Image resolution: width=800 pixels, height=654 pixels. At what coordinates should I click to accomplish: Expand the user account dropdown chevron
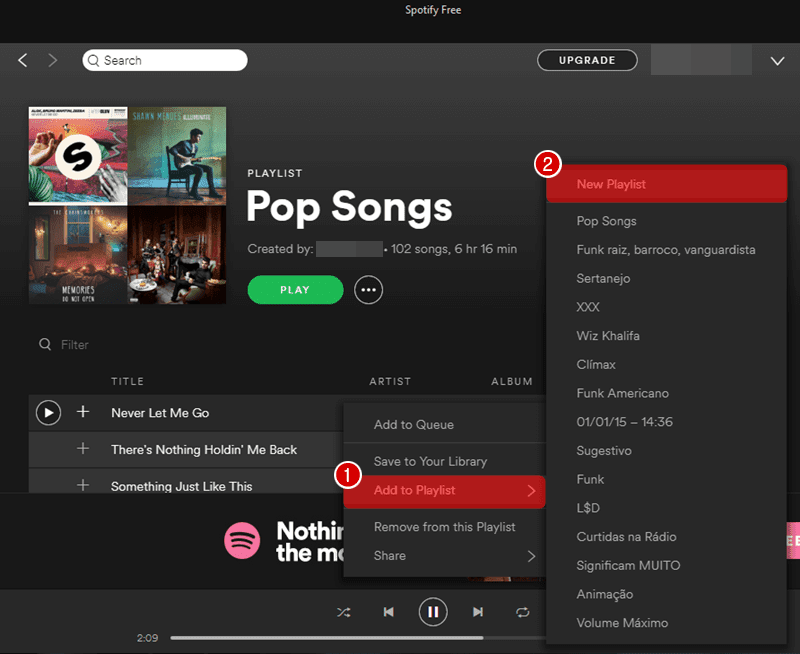pyautogui.click(x=777, y=60)
